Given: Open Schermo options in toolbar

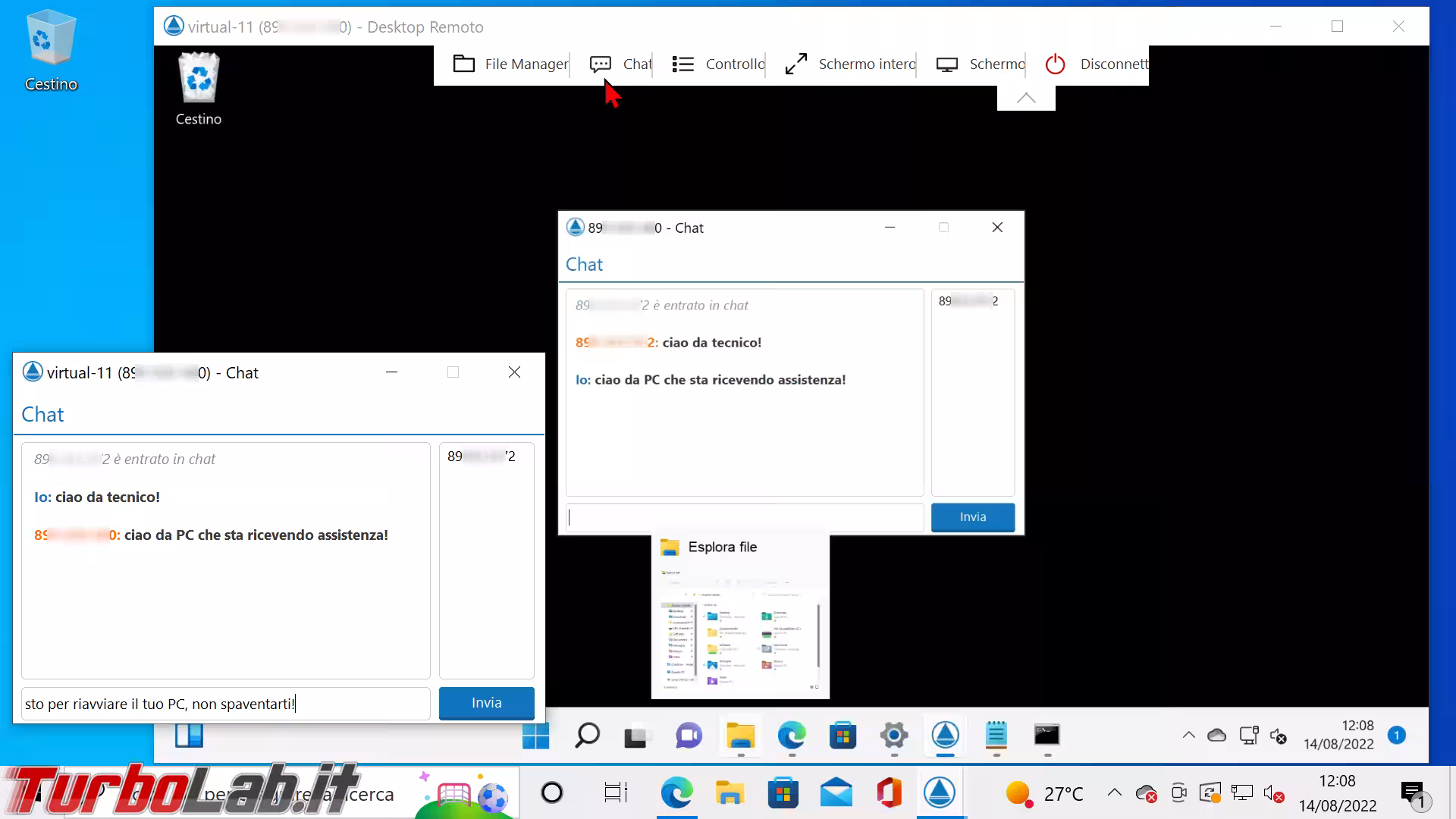Looking at the screenshot, I should (x=981, y=64).
